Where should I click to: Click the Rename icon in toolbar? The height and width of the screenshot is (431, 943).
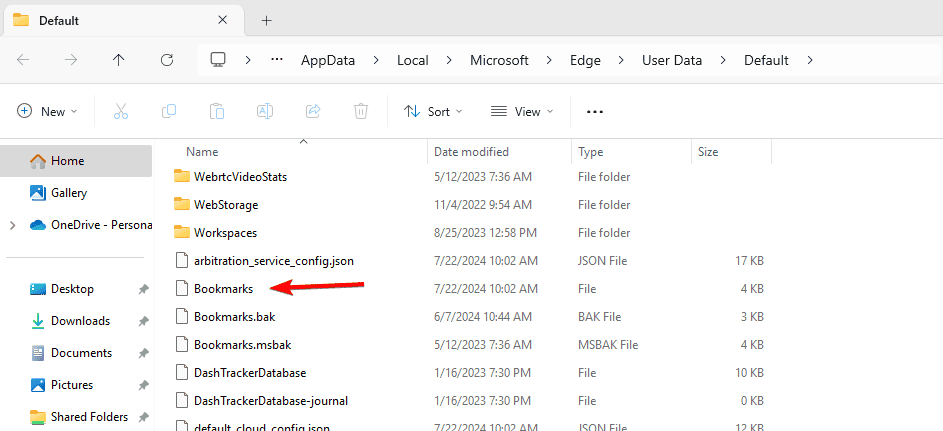pos(265,111)
